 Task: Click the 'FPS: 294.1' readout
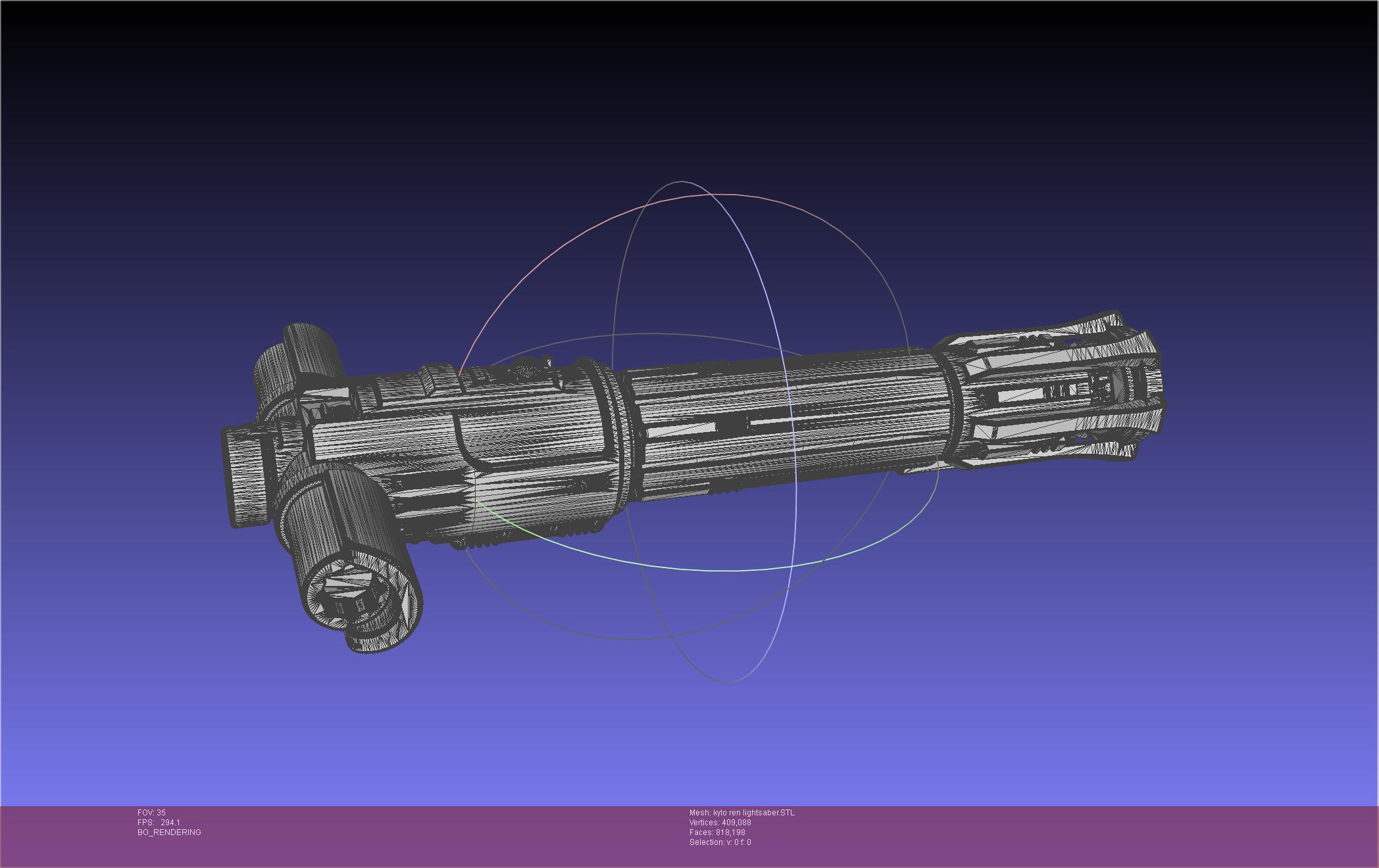click(x=159, y=823)
